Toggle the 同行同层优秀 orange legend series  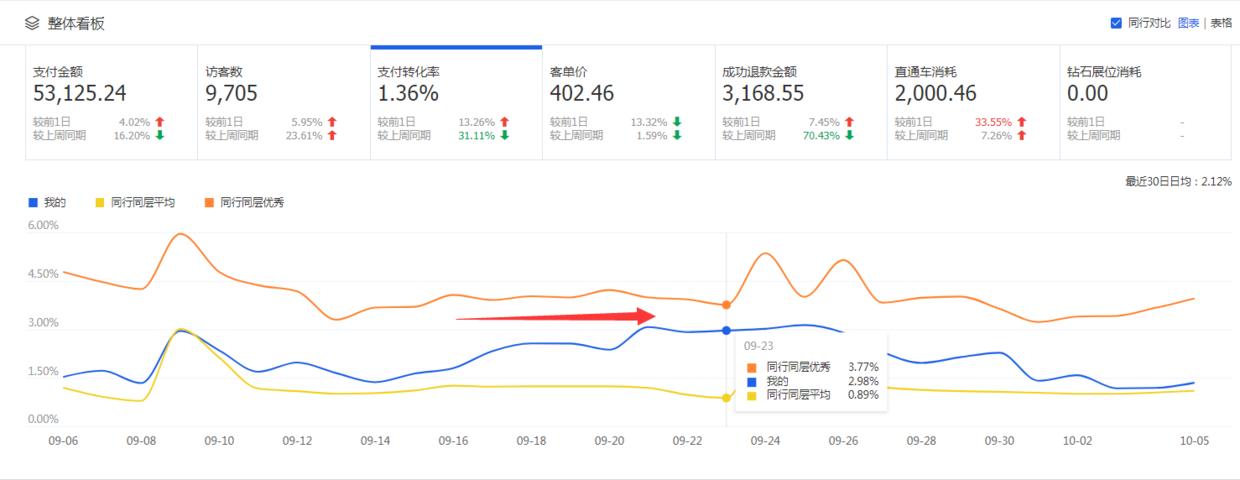coord(245,202)
